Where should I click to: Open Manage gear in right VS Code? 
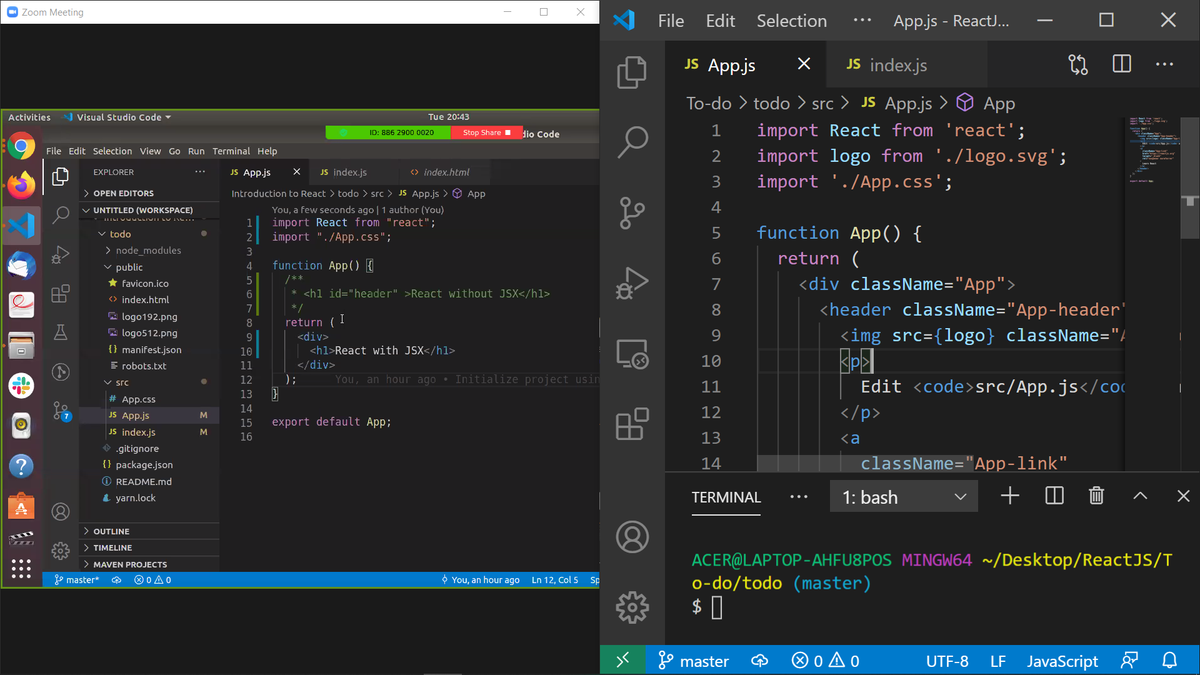[x=632, y=607]
